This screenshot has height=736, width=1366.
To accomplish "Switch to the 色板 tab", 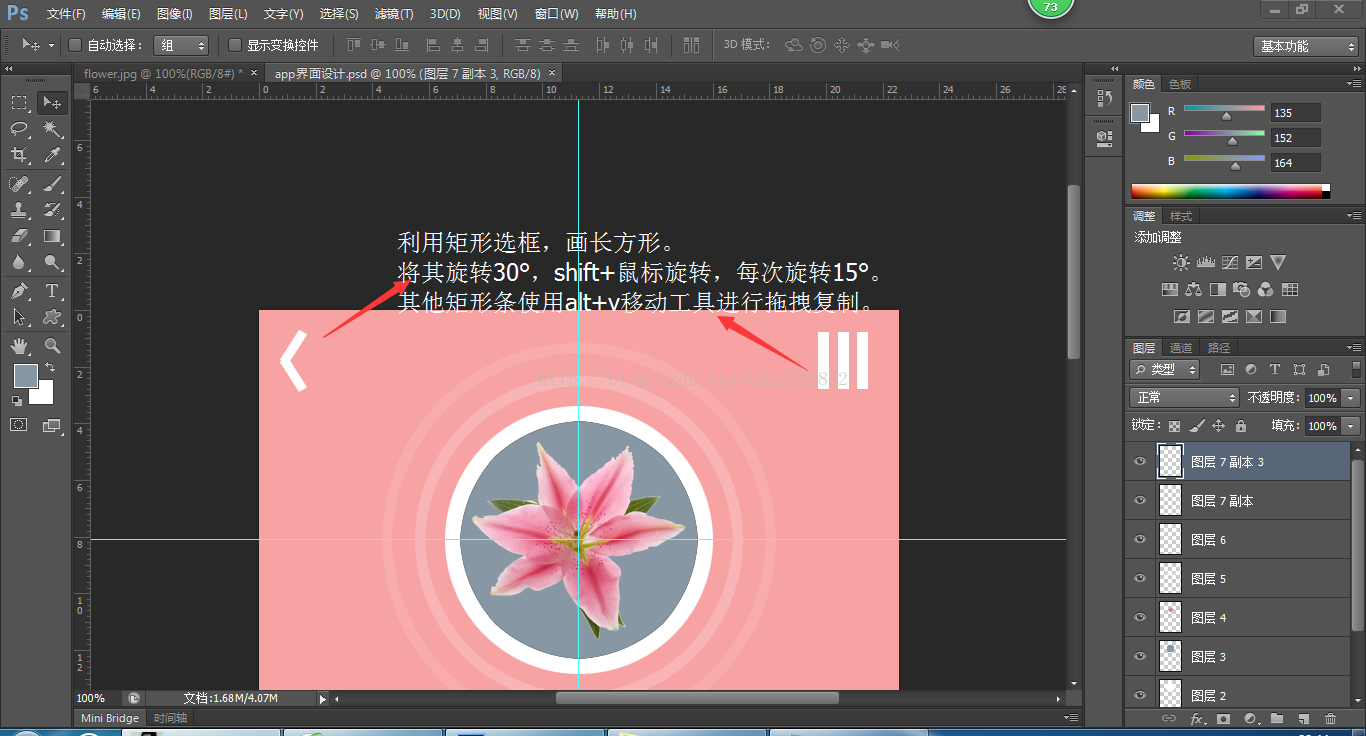I will tap(1180, 84).
